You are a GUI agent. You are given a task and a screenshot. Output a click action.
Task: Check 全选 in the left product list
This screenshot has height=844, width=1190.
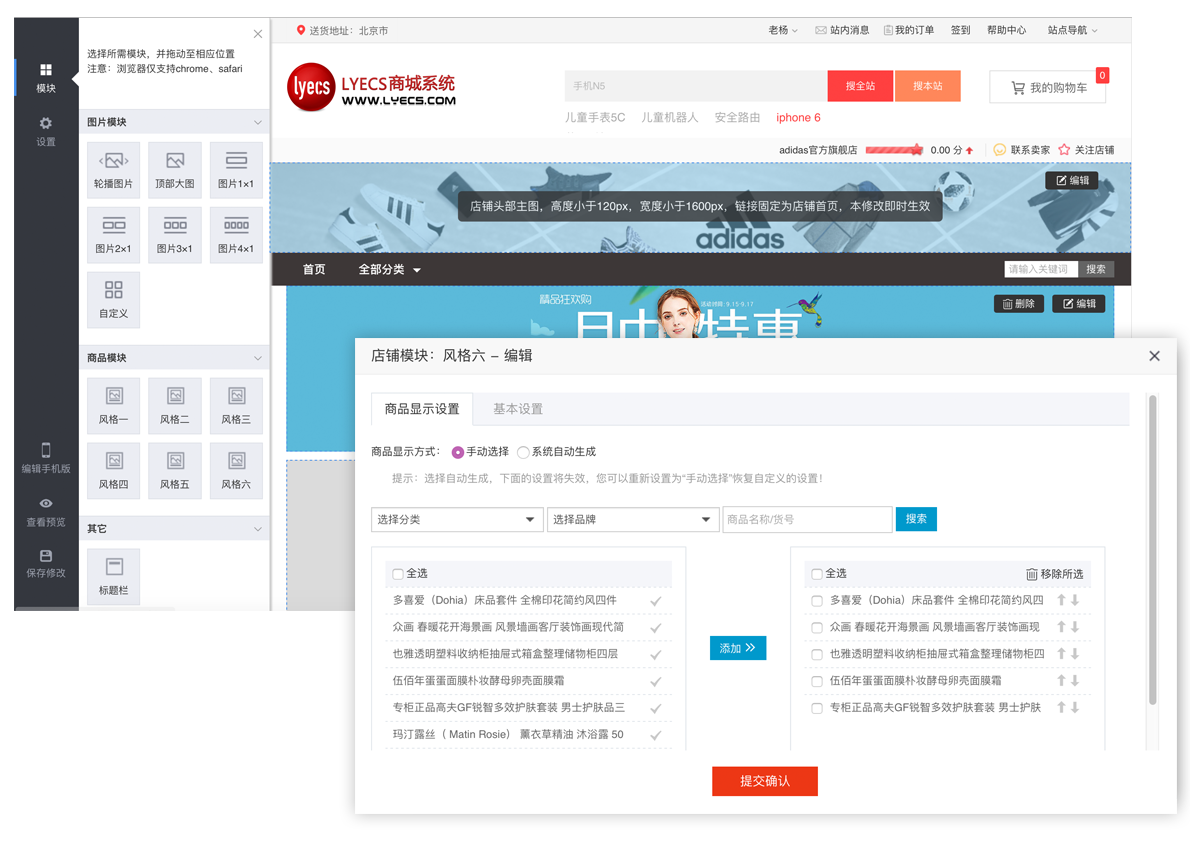[398, 575]
